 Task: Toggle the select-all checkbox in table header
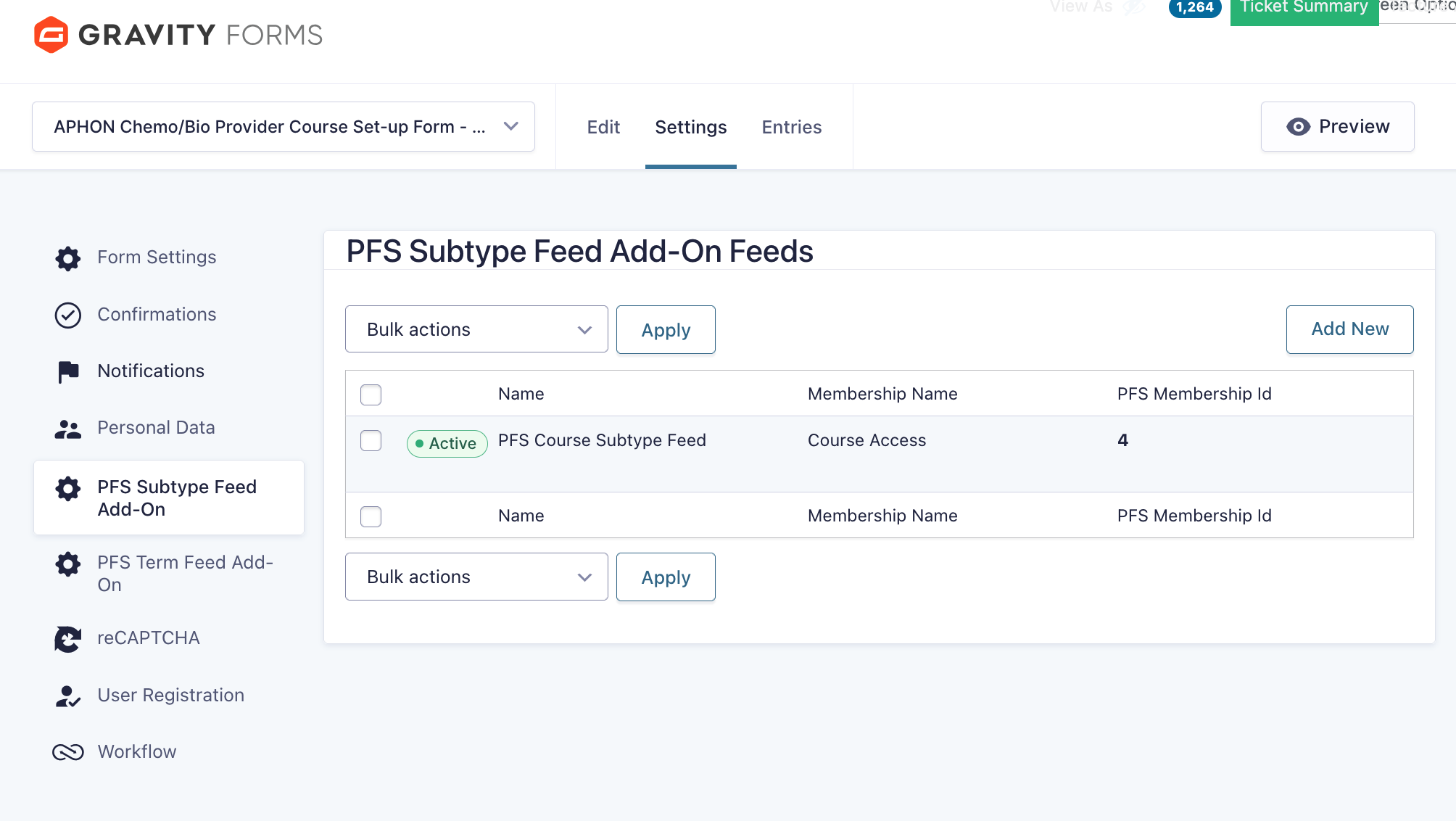tap(371, 395)
